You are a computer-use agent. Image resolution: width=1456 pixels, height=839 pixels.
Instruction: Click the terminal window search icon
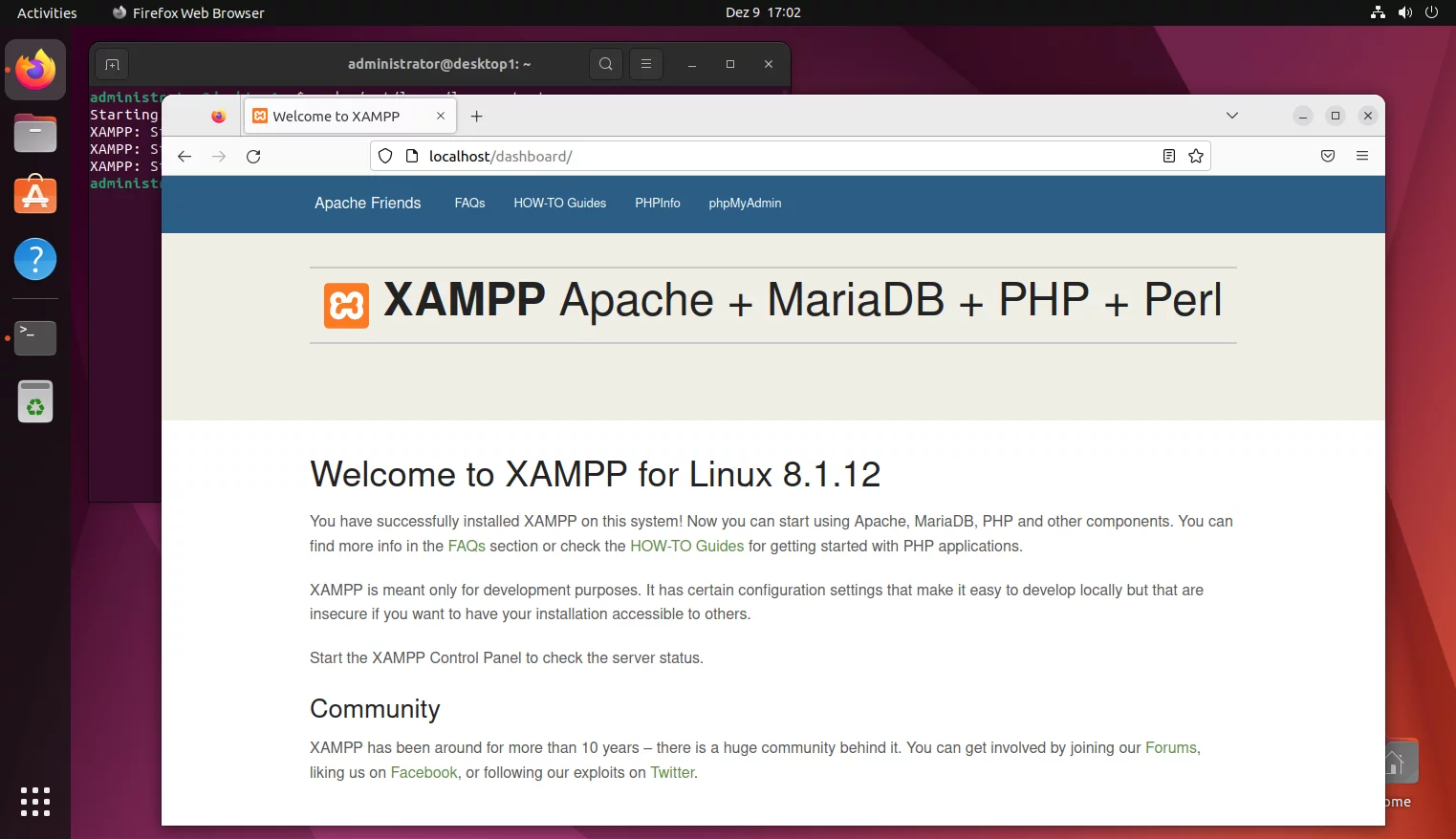coord(606,64)
